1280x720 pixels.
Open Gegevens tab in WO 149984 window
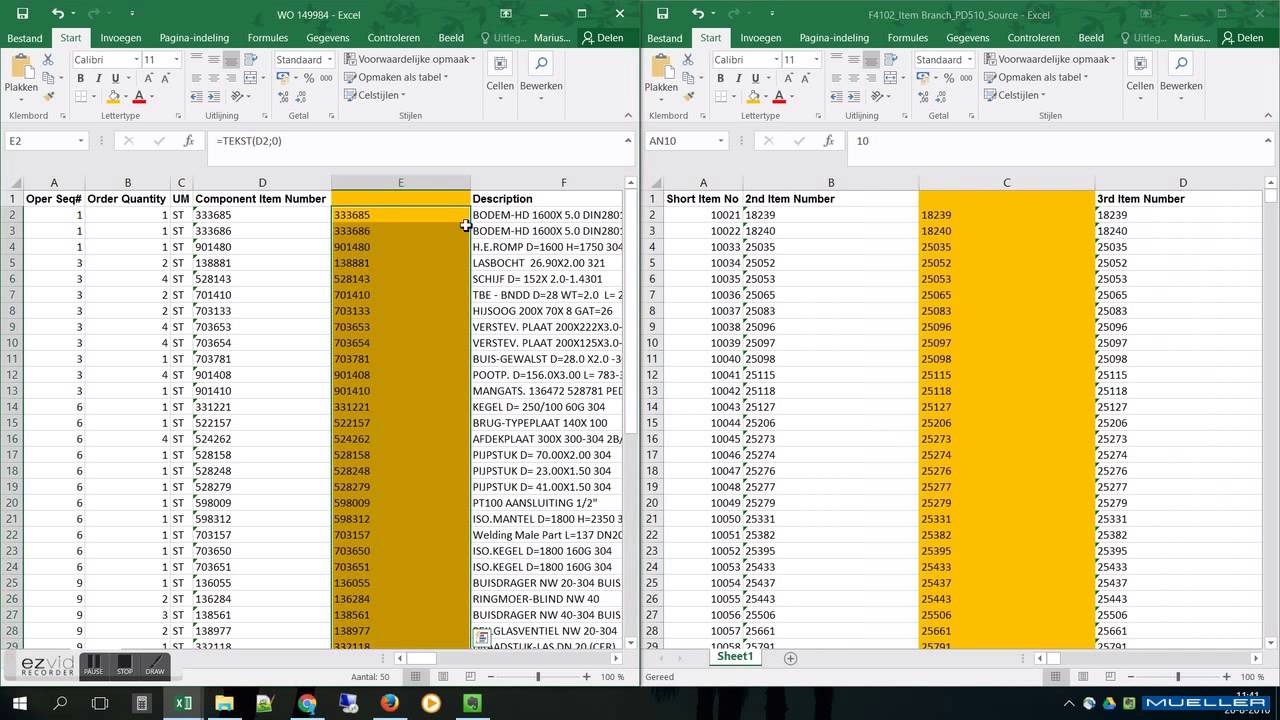328,38
